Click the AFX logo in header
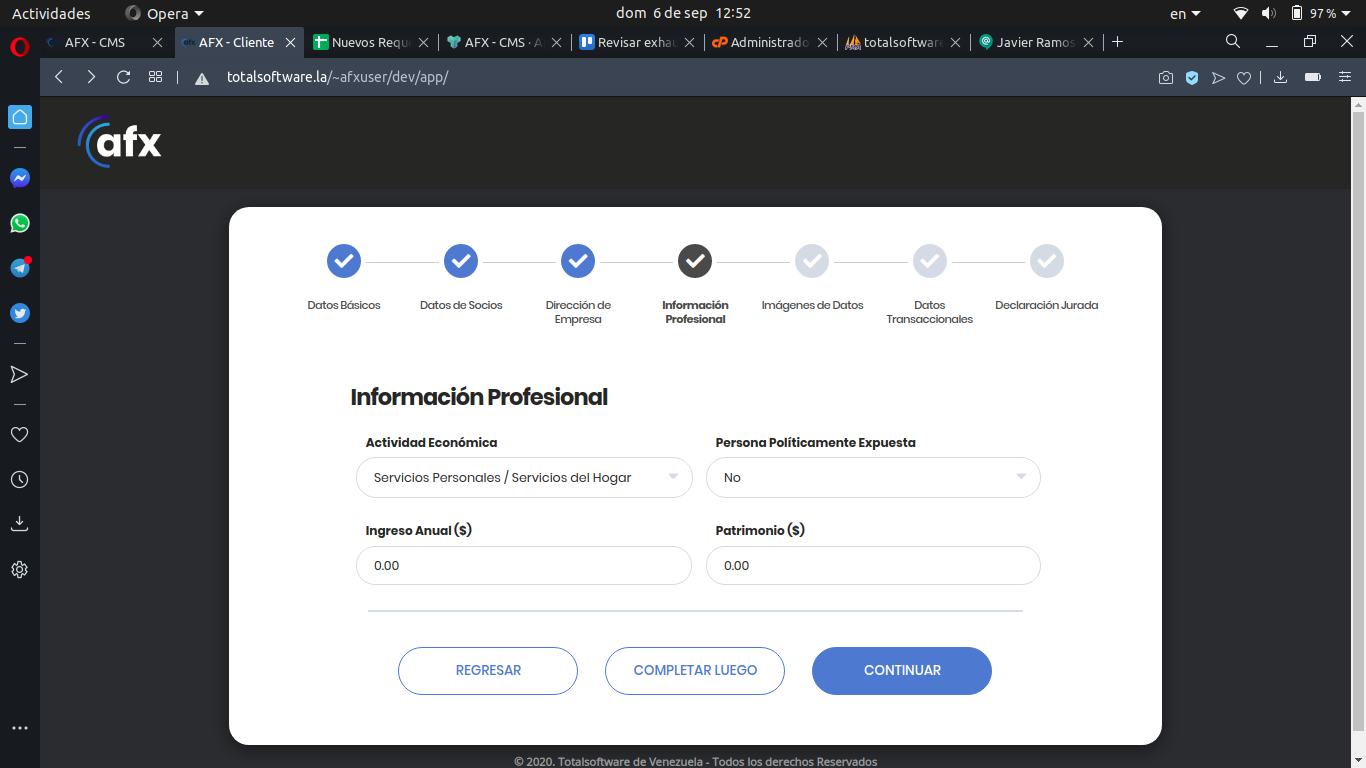The height and width of the screenshot is (768, 1366). pos(120,143)
